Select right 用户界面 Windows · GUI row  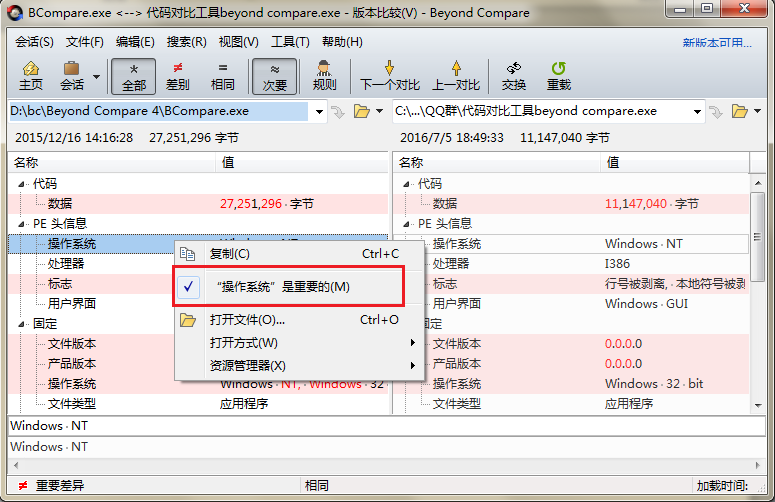click(586, 303)
